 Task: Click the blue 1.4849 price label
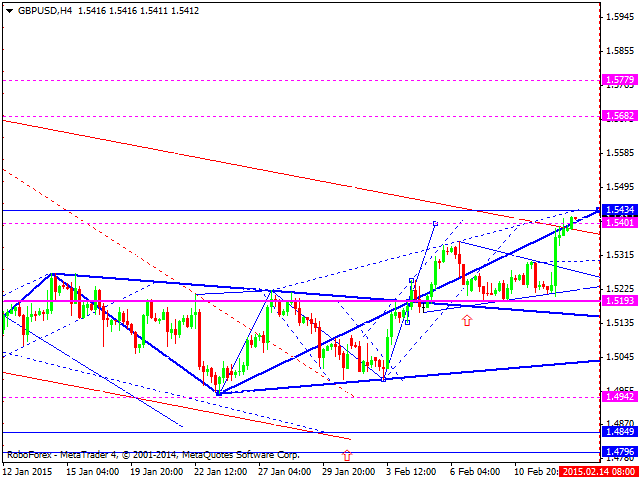point(619,432)
